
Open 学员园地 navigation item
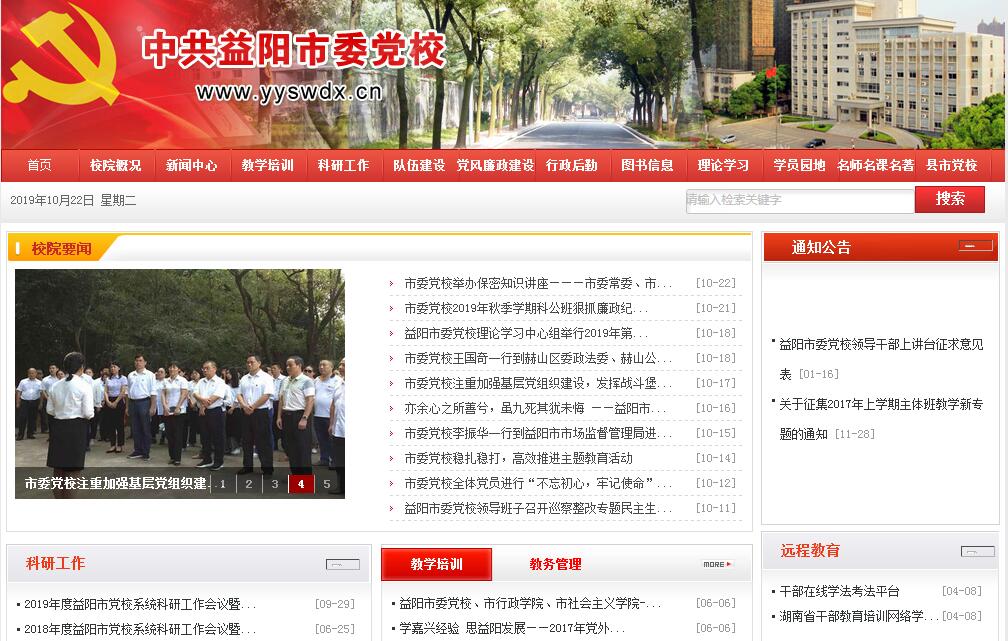click(799, 165)
